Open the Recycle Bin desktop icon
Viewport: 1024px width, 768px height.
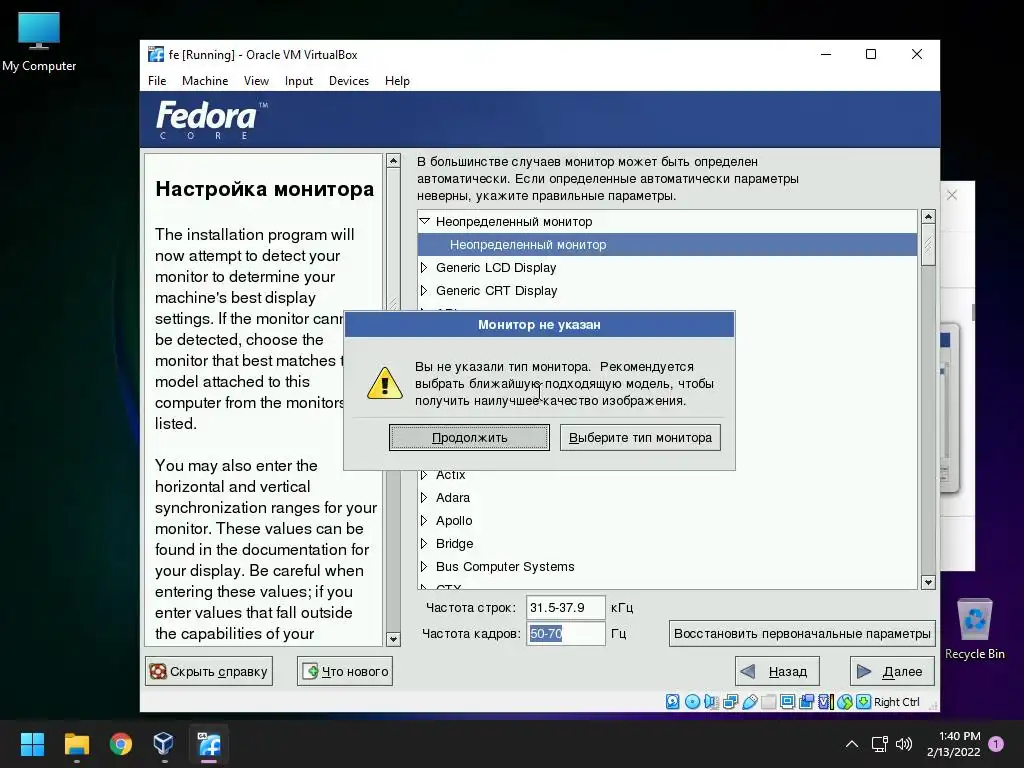[974, 629]
